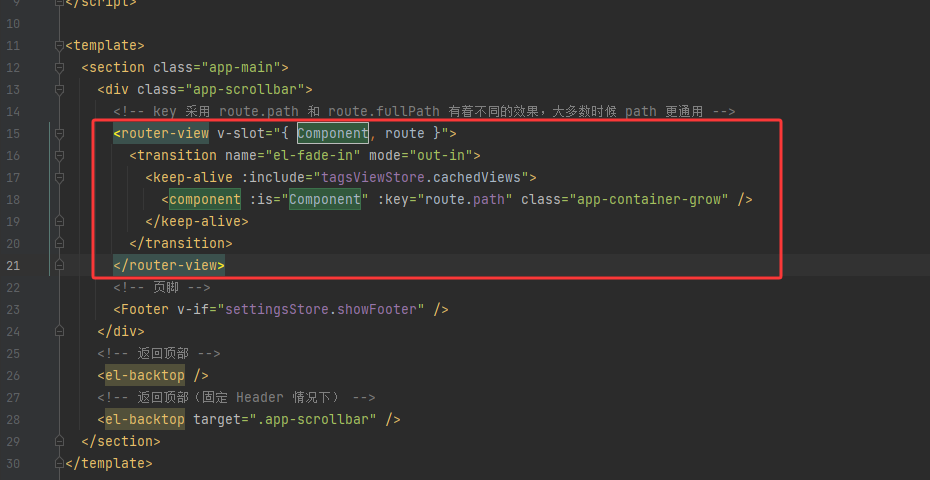This screenshot has height=480, width=930.
Task: Click the closing div fold marker on line 24
Action: 59,331
